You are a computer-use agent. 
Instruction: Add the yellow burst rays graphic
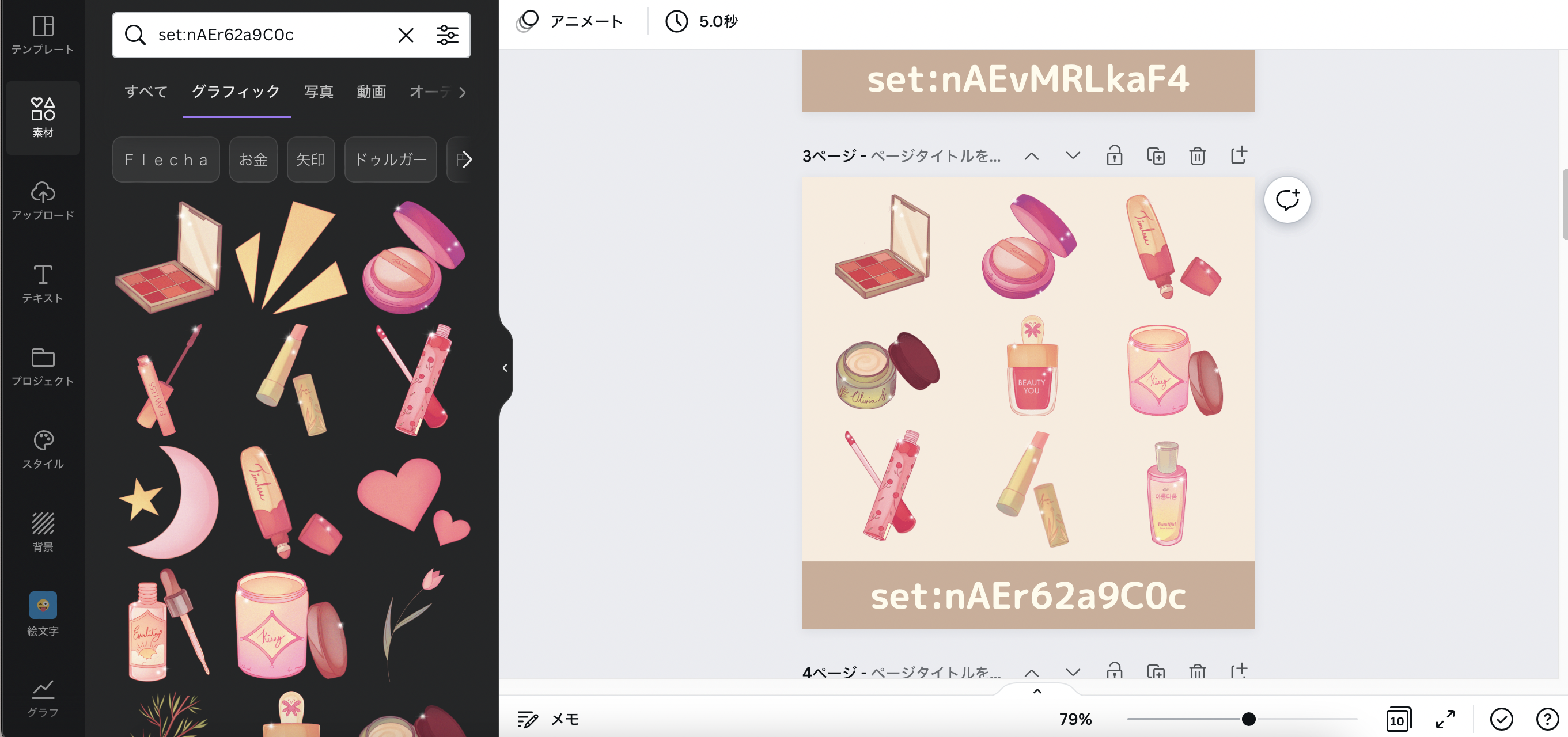pos(291,257)
